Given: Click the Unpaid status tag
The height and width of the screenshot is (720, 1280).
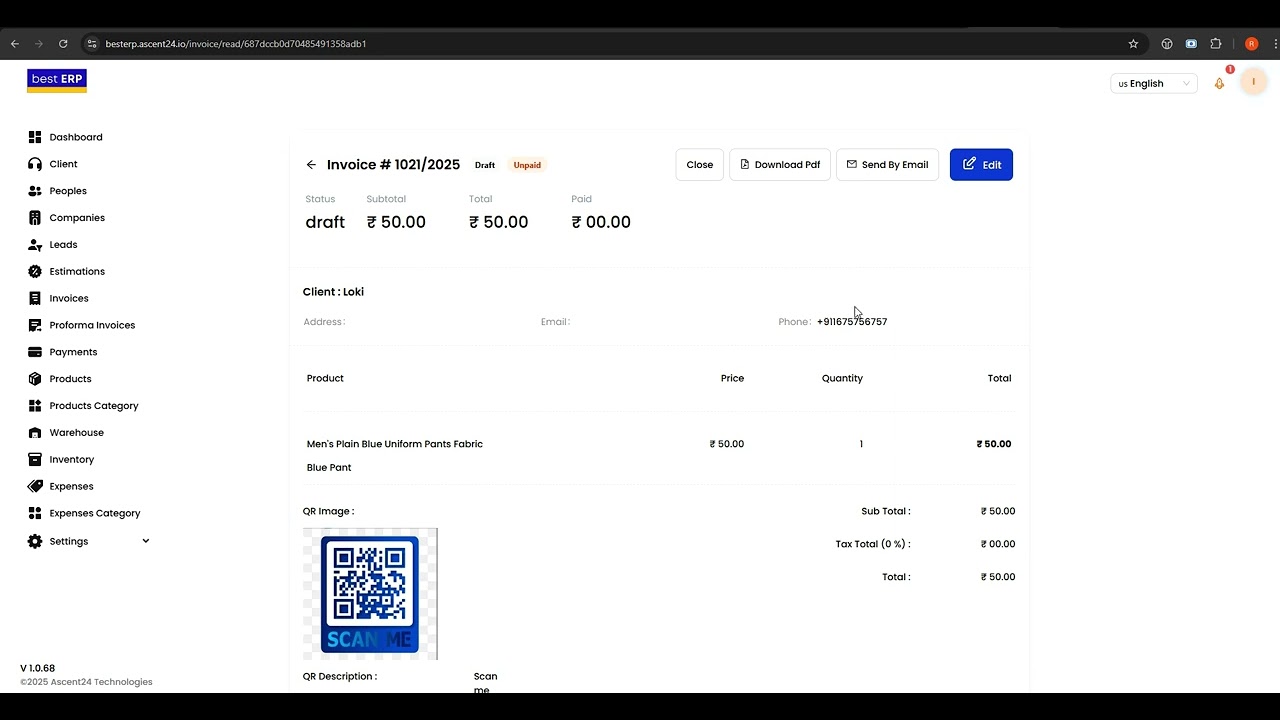Looking at the screenshot, I should [527, 165].
